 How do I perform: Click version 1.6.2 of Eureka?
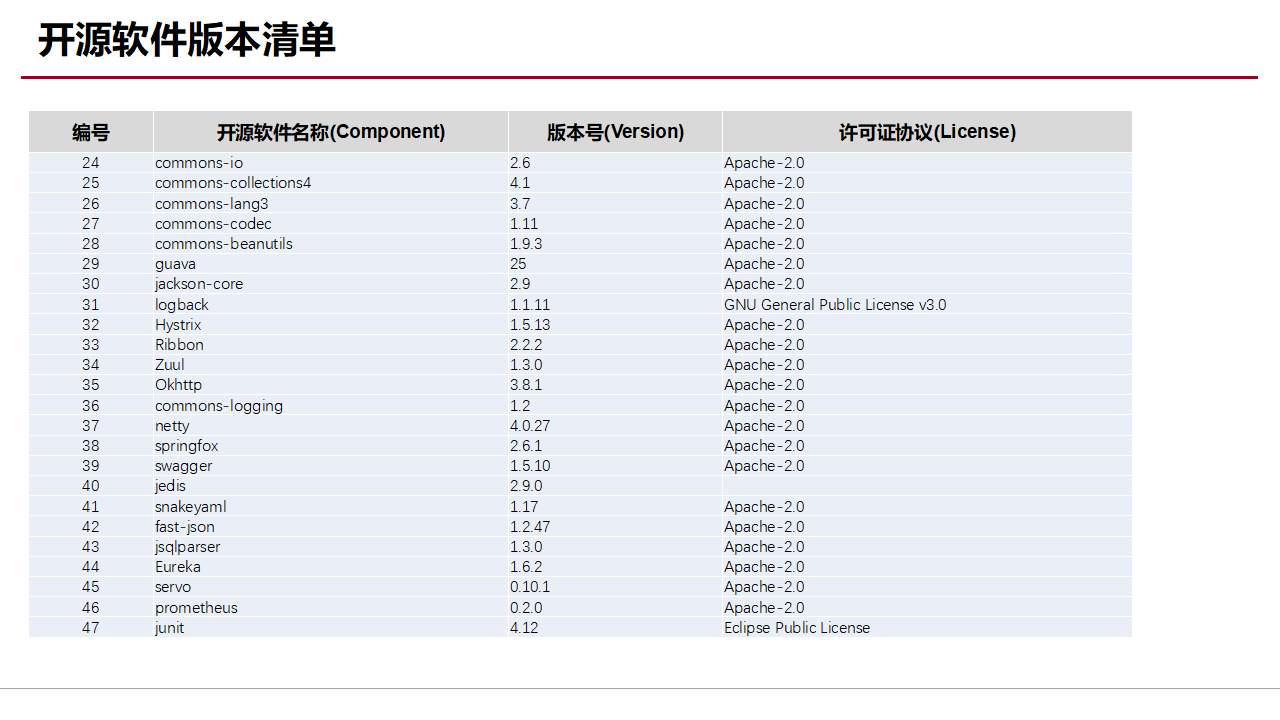click(615, 567)
